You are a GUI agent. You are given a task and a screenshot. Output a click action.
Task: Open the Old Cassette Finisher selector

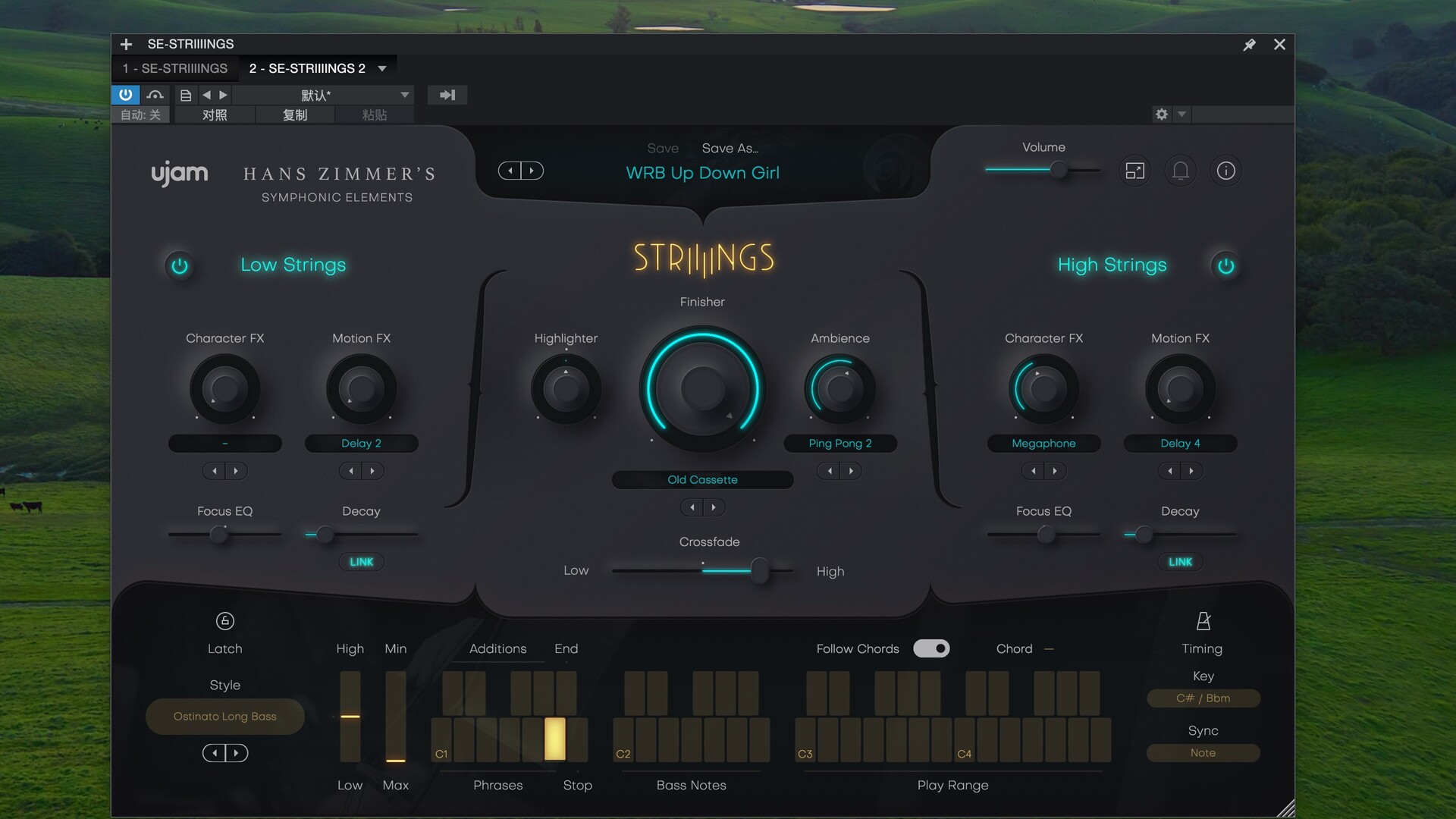click(x=703, y=480)
